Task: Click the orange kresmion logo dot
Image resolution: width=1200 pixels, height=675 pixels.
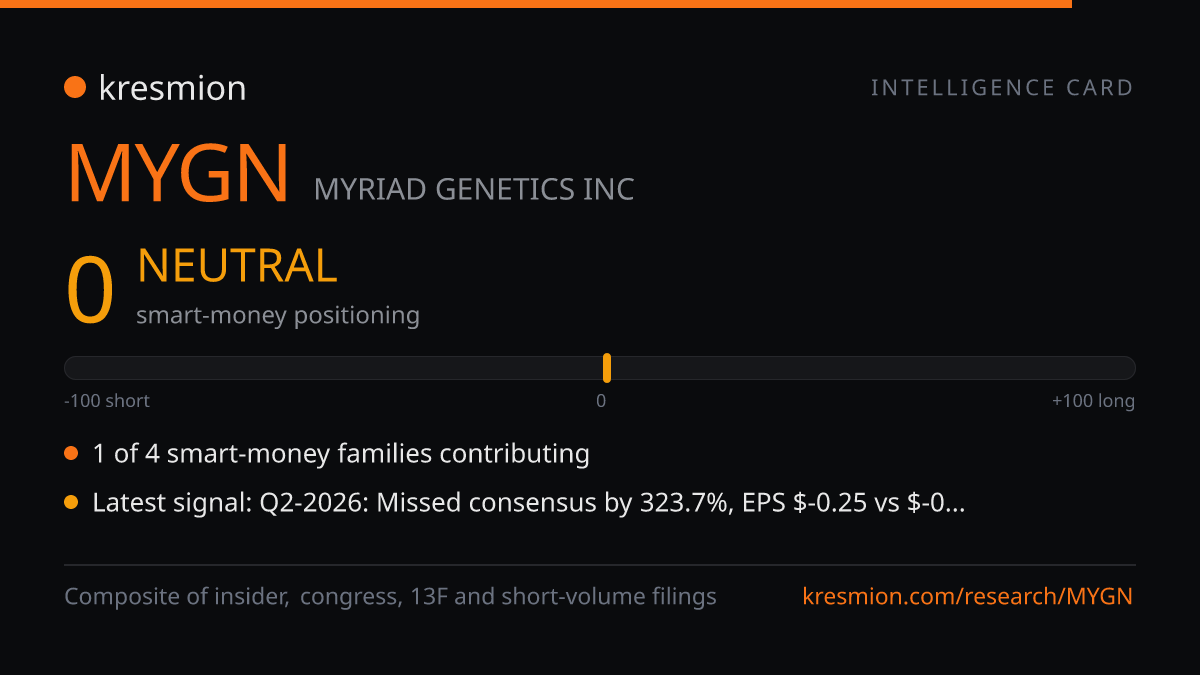Action: pos(75,88)
